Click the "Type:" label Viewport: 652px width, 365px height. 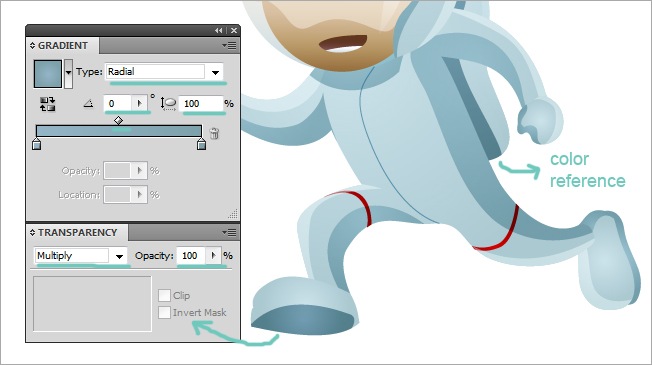click(89, 72)
